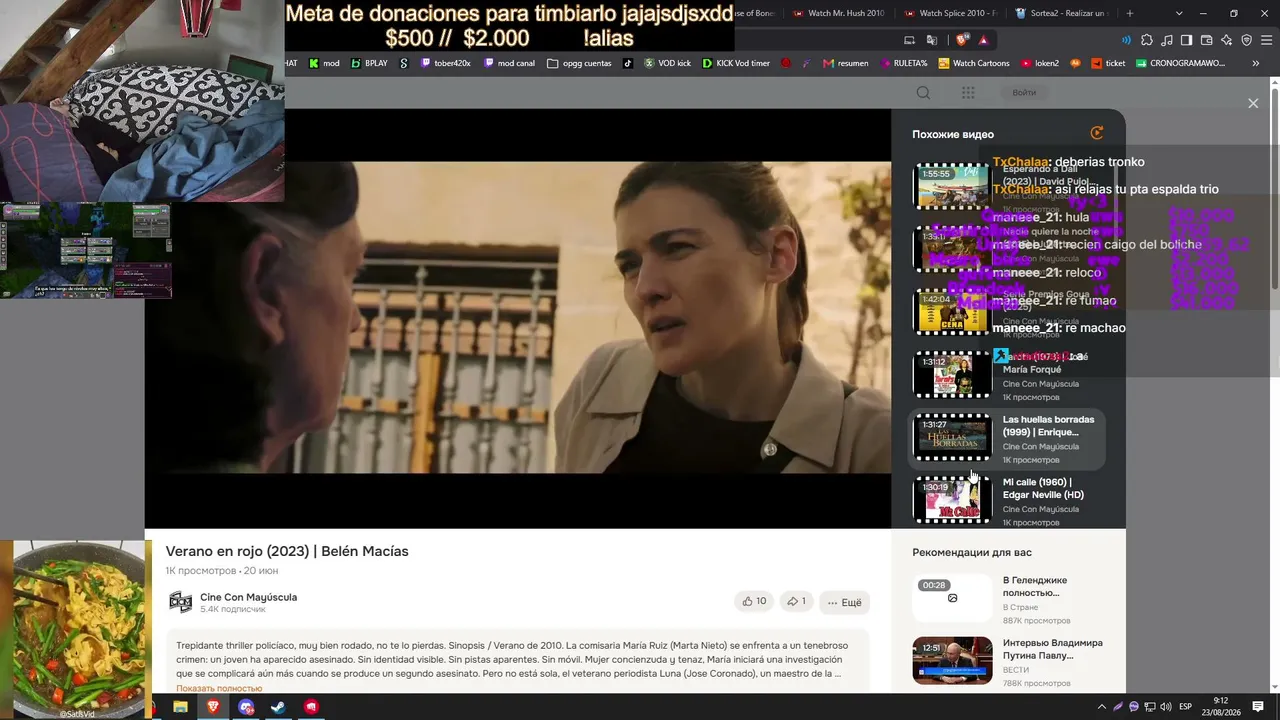Image resolution: width=1280 pixels, height=720 pixels.
Task: Click the Brave Shields lion icon
Action: coord(962,40)
